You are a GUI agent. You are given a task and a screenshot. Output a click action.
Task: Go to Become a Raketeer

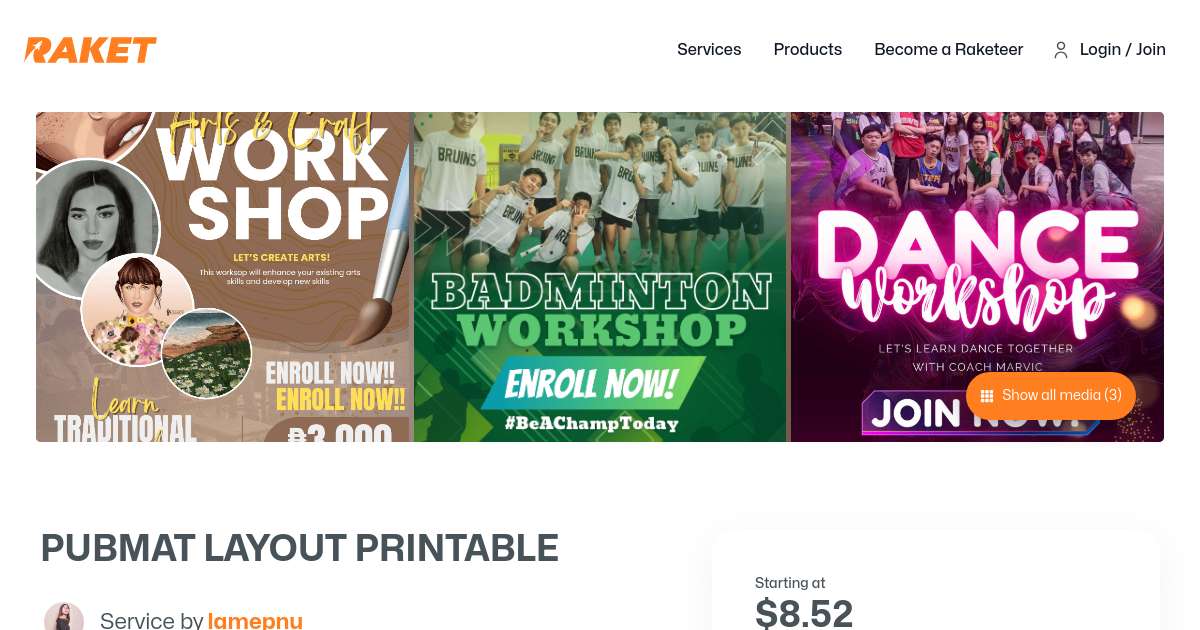click(x=949, y=49)
